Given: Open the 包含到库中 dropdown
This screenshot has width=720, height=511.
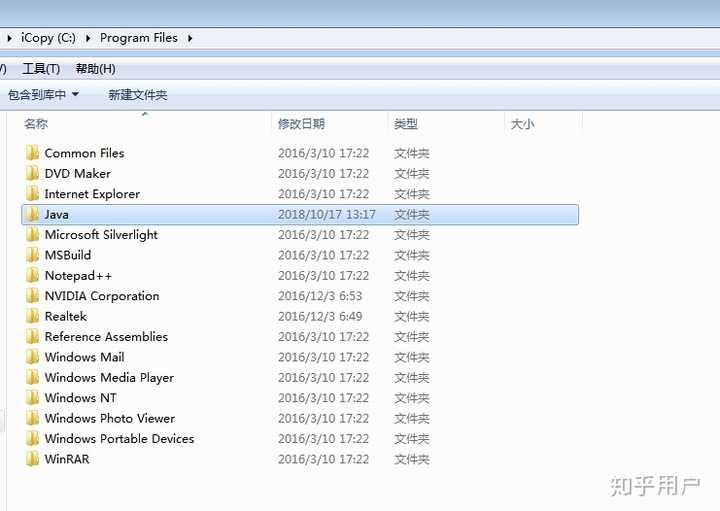Looking at the screenshot, I should (43, 95).
